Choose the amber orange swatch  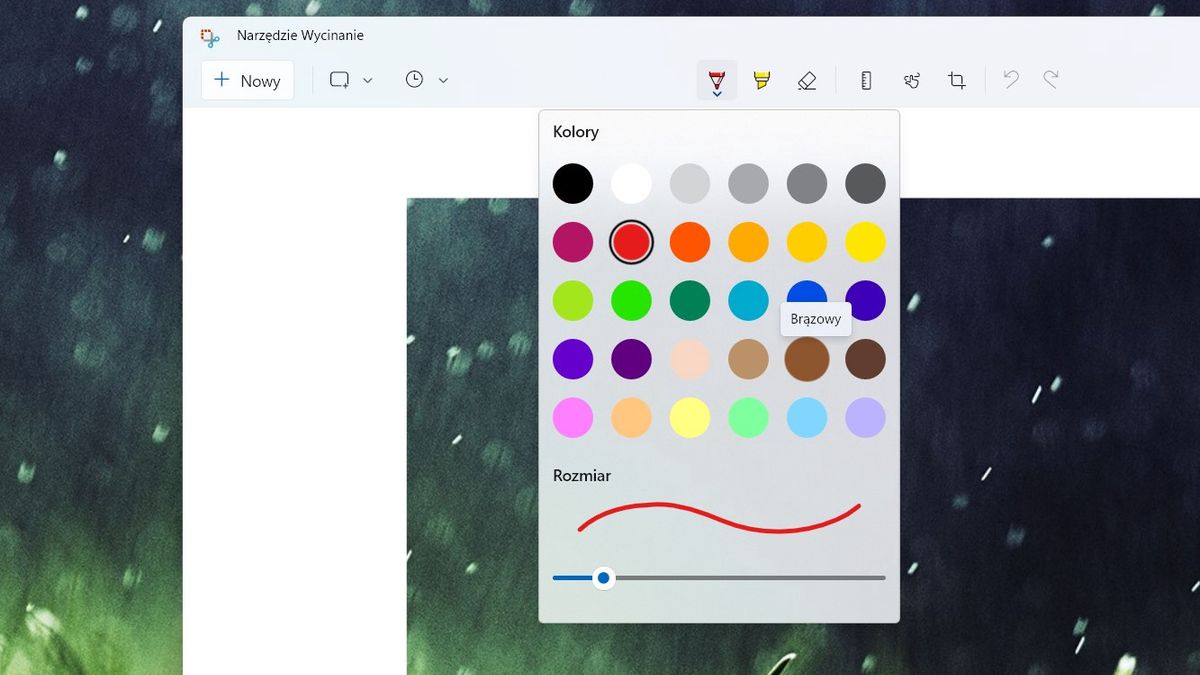point(748,242)
